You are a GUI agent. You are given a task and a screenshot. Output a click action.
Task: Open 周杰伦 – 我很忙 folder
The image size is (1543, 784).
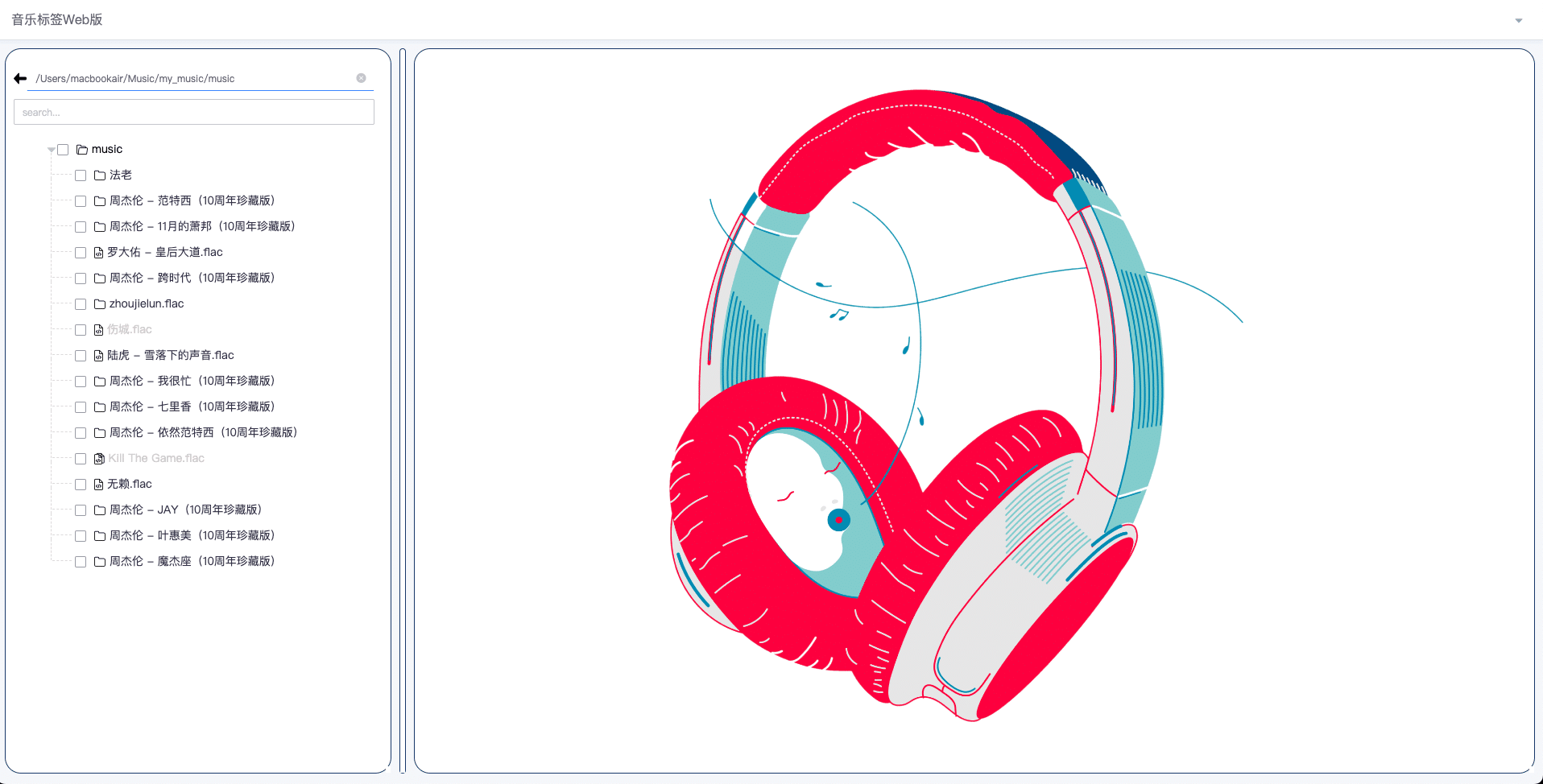193,381
